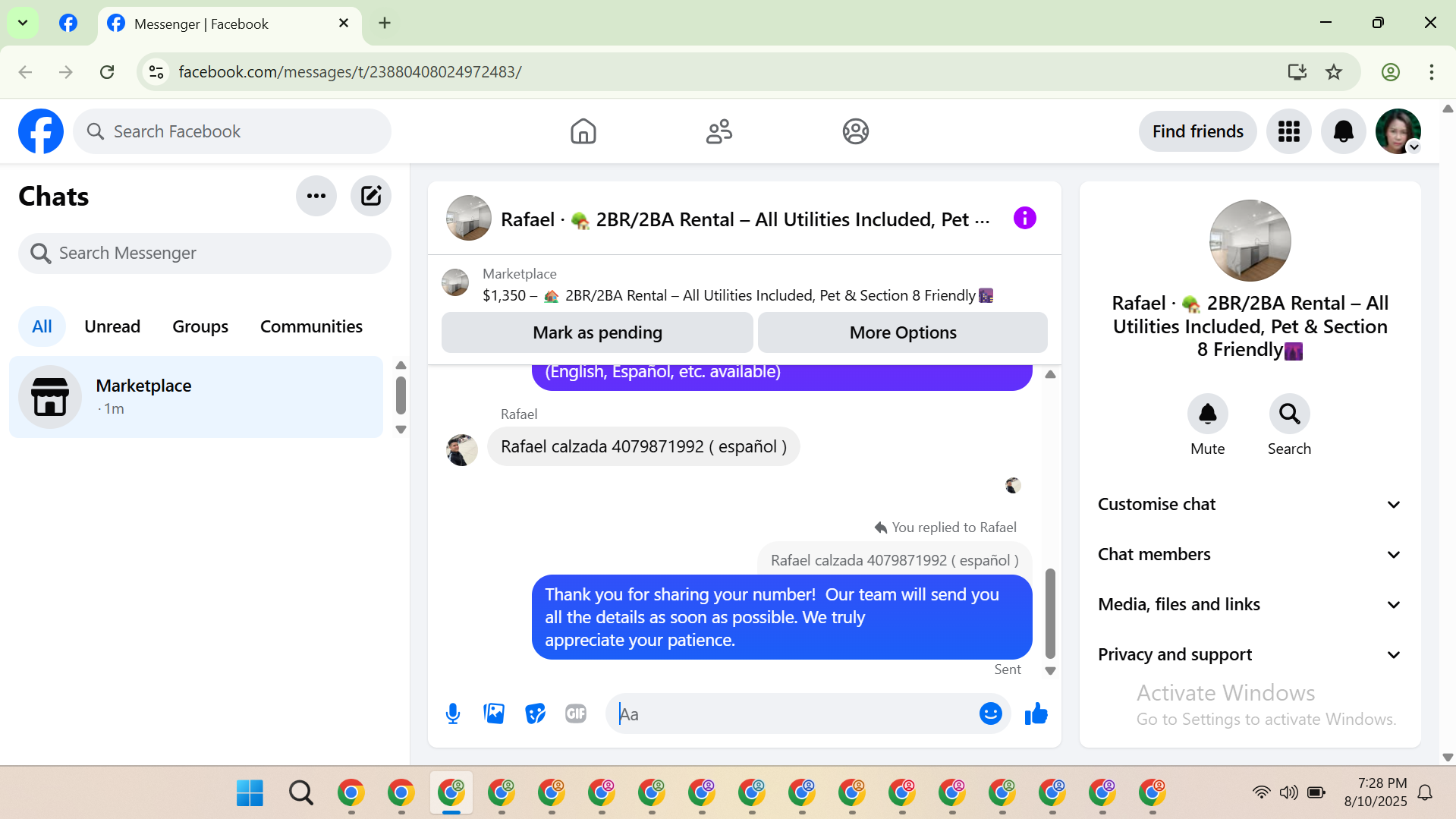Send a voice clip with microphone icon
Viewport: 1456px width, 819px height.
453,713
